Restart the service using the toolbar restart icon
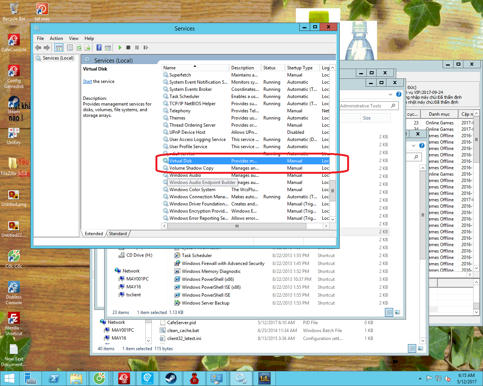Viewport: 483px width, 386px height. coord(146,48)
